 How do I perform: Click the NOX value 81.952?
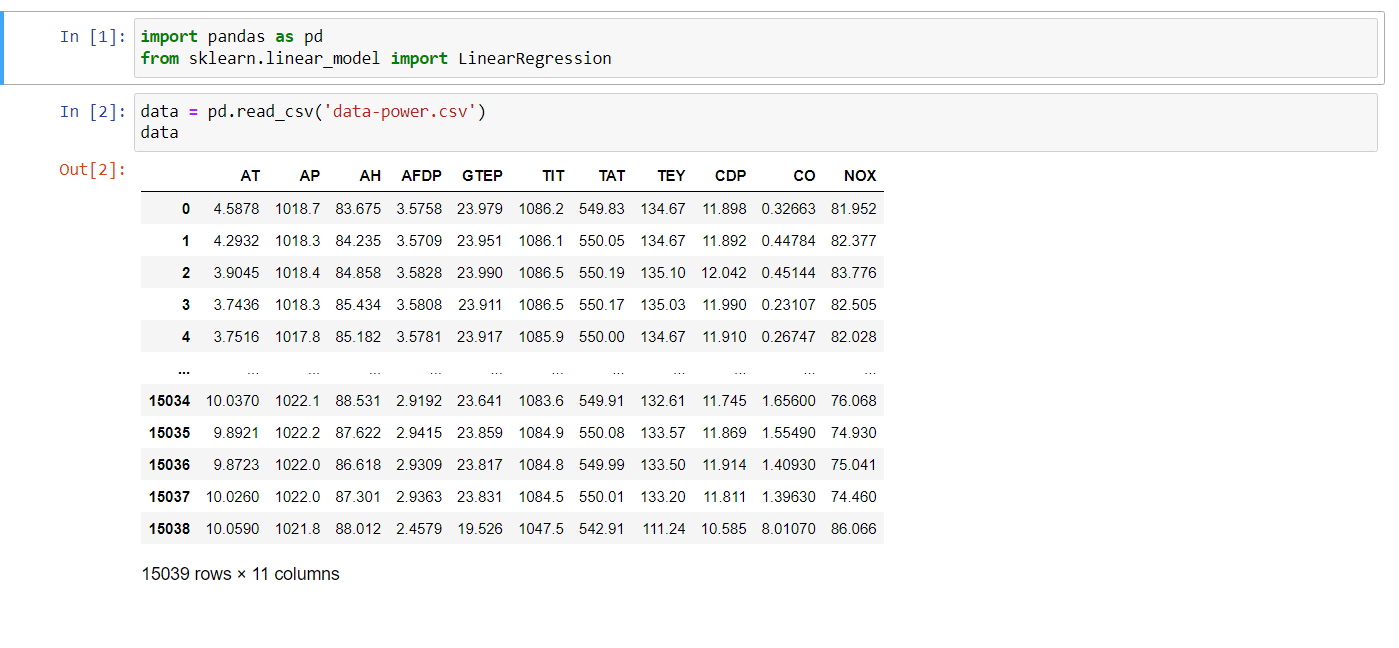coord(854,209)
